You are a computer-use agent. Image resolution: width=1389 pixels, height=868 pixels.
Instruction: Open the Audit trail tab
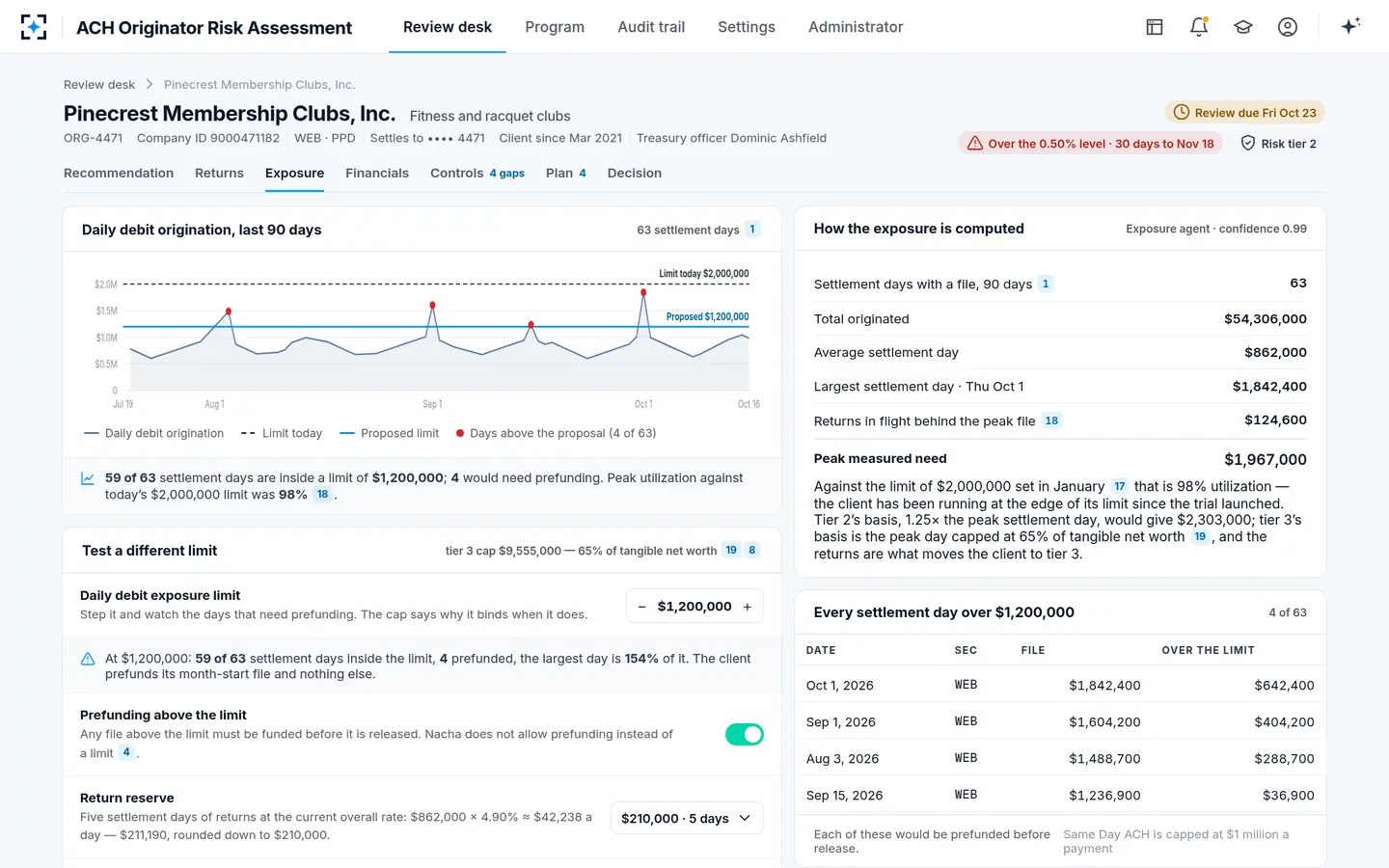(x=651, y=27)
